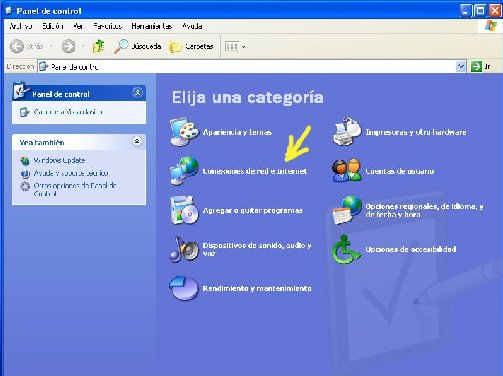Click the Búsqueda search toolbar button
The image size is (503, 376).
point(137,46)
